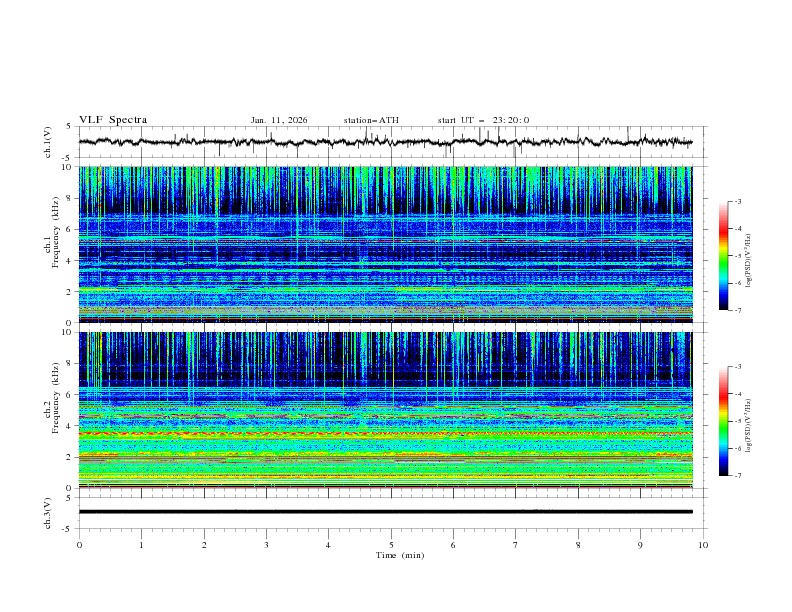Click the 3 minute tick label on time axis
Viewport: 792px width, 612px height.
[266, 545]
